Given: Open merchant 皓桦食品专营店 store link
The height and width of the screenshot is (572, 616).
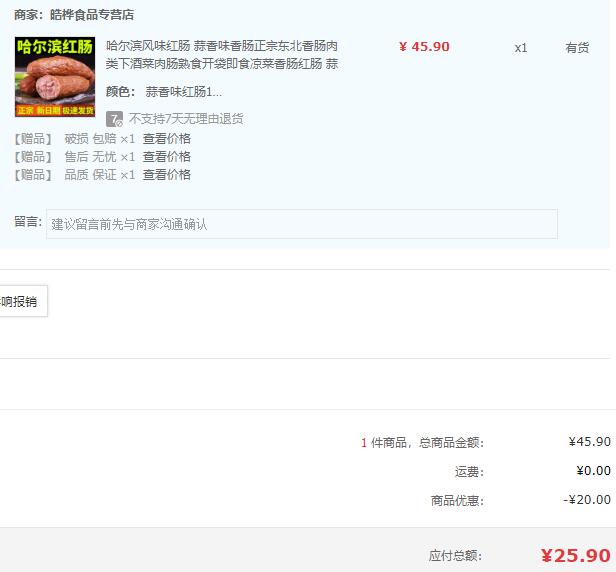Looking at the screenshot, I should point(92,15).
